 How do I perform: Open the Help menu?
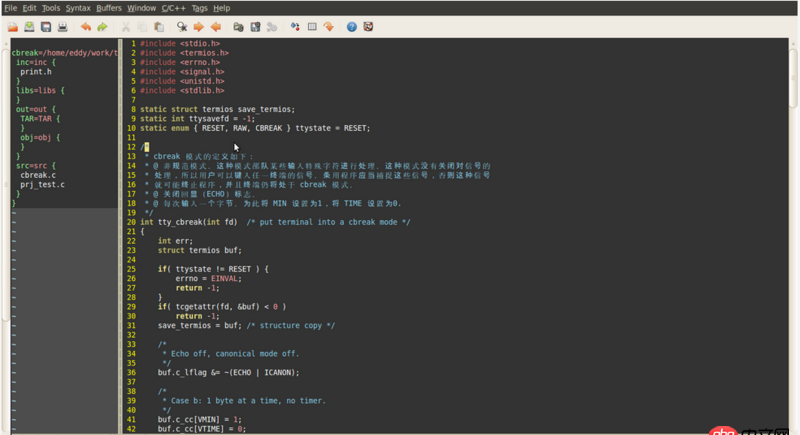pyautogui.click(x=221, y=8)
